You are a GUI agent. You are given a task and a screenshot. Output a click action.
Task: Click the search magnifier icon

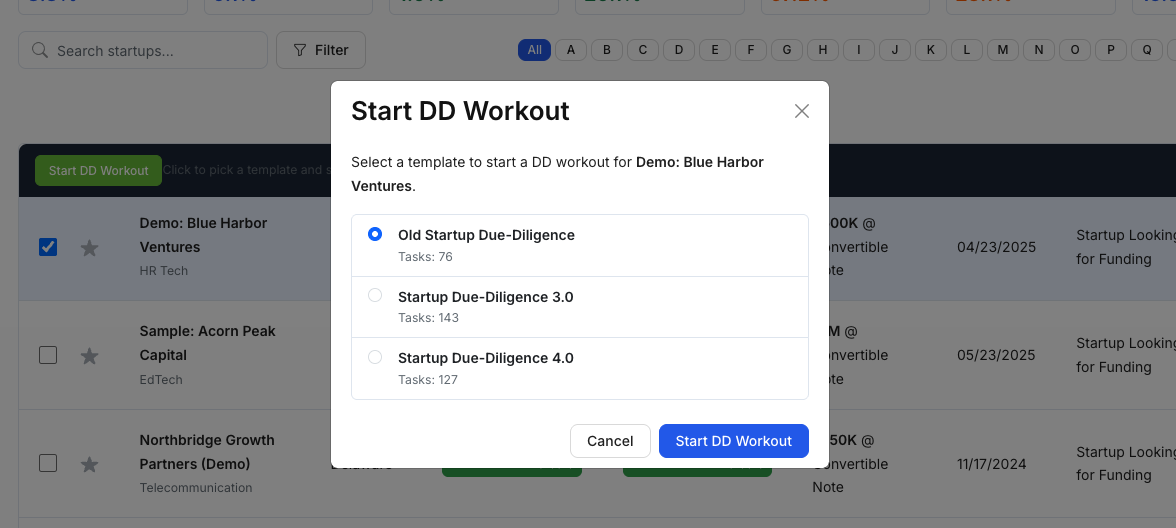[x=40, y=50]
